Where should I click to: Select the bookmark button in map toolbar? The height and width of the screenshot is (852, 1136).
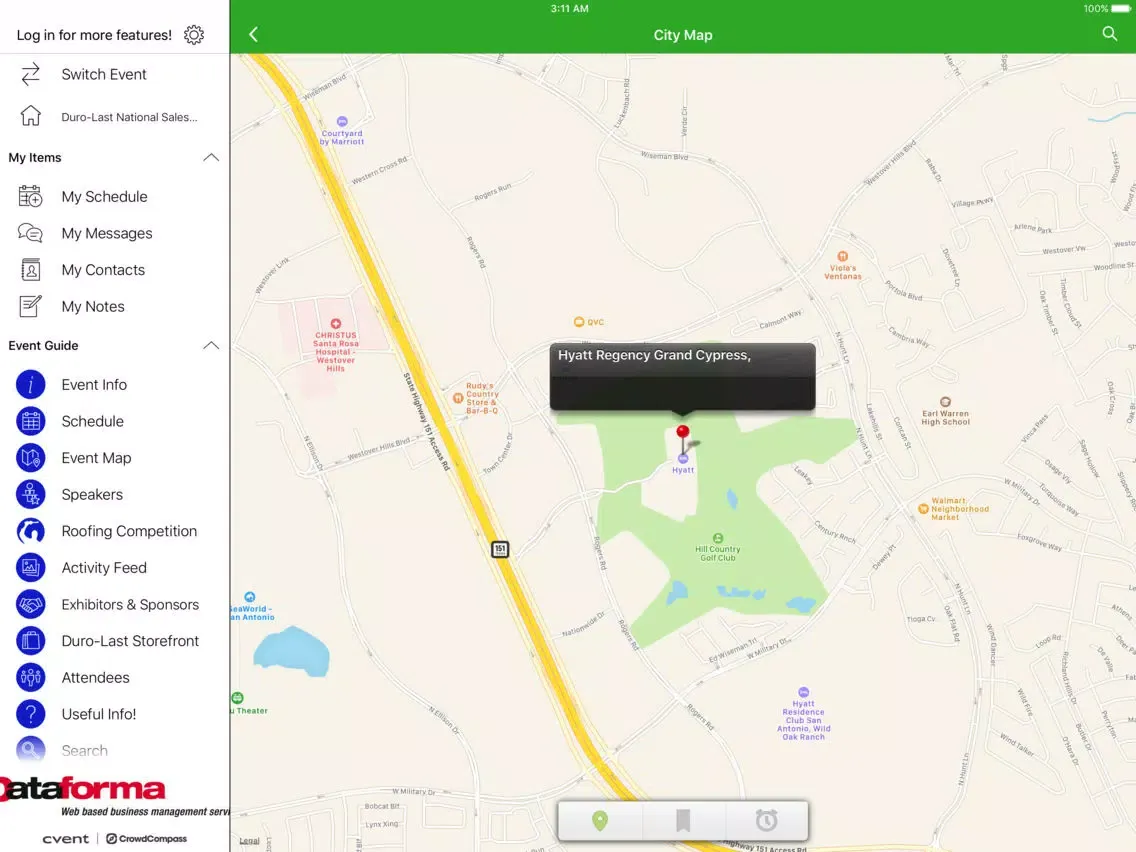coord(682,820)
